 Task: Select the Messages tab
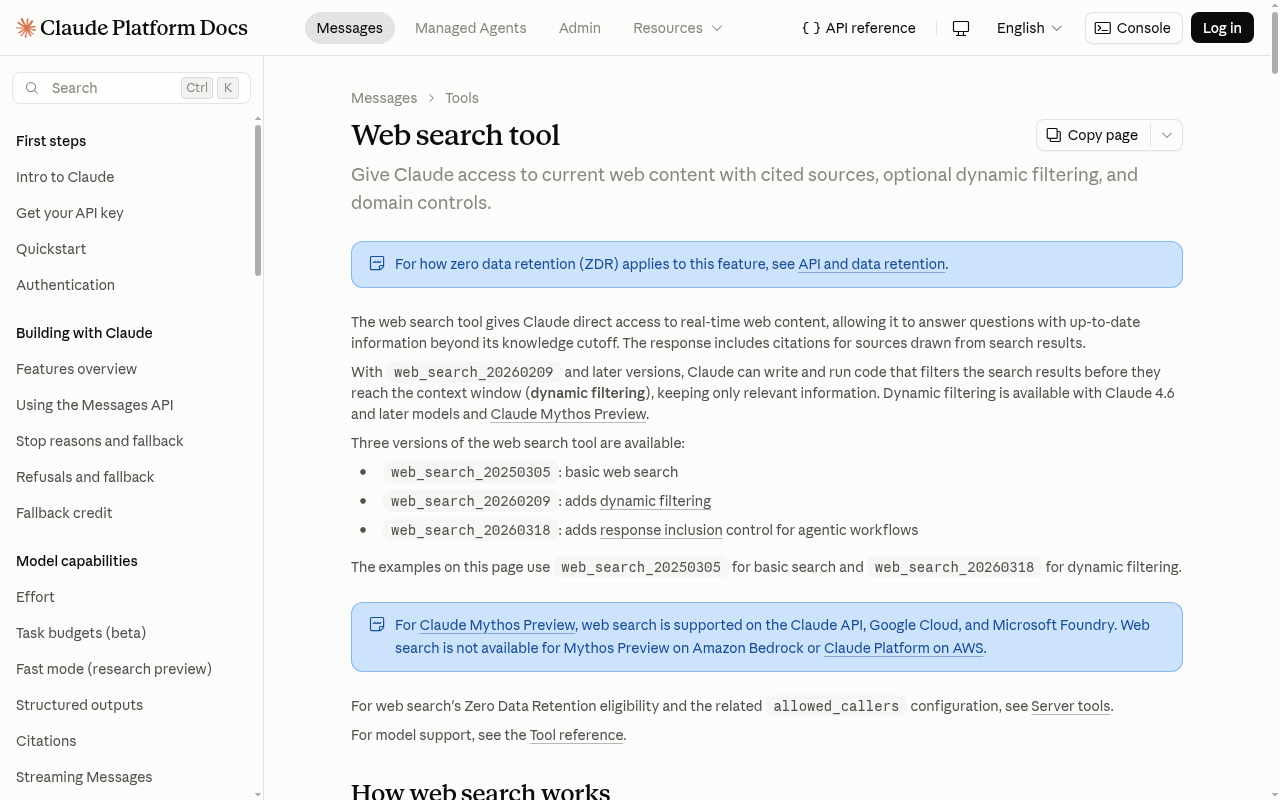[x=349, y=28]
